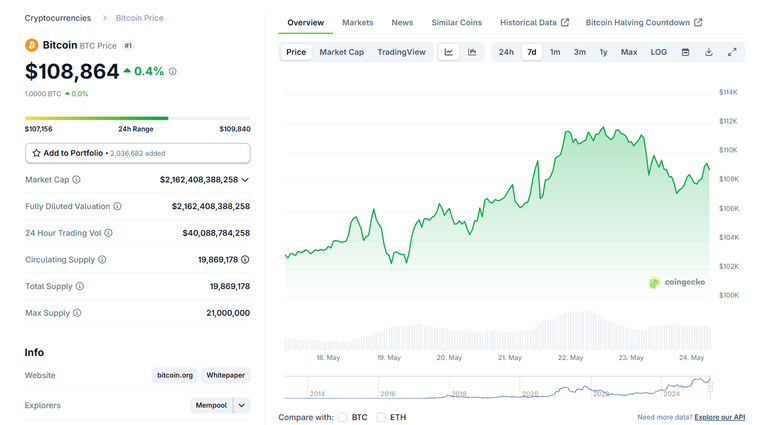Toggle LOG scale on the chart
Viewport: 768px width, 425px height.
click(658, 52)
